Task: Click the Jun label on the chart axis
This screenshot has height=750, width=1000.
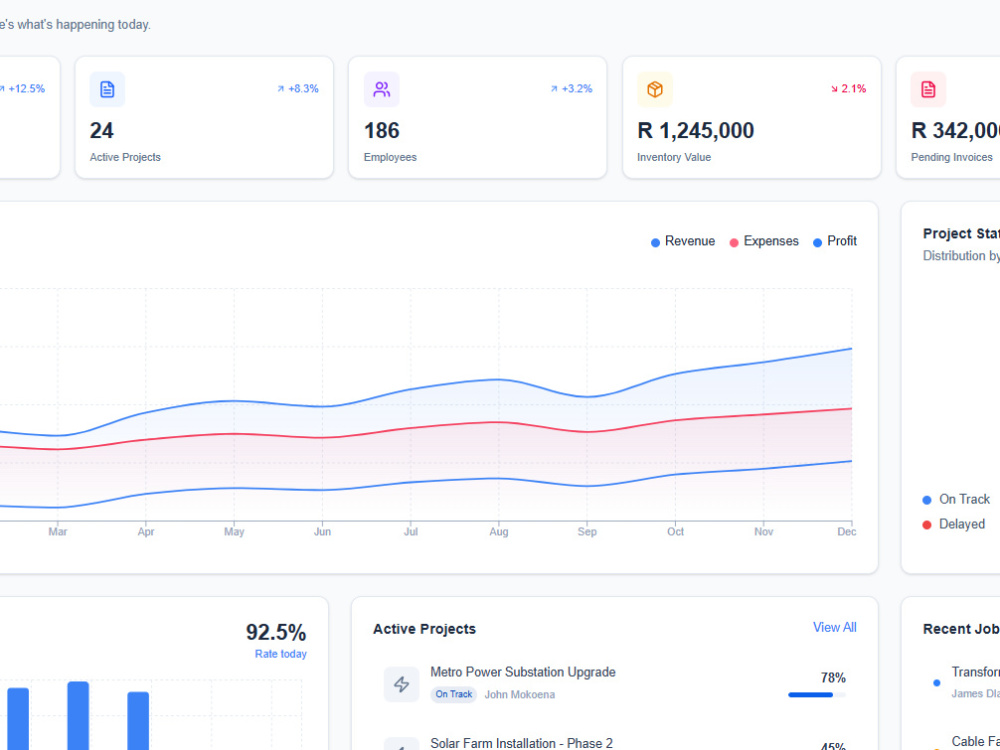Action: click(x=322, y=532)
